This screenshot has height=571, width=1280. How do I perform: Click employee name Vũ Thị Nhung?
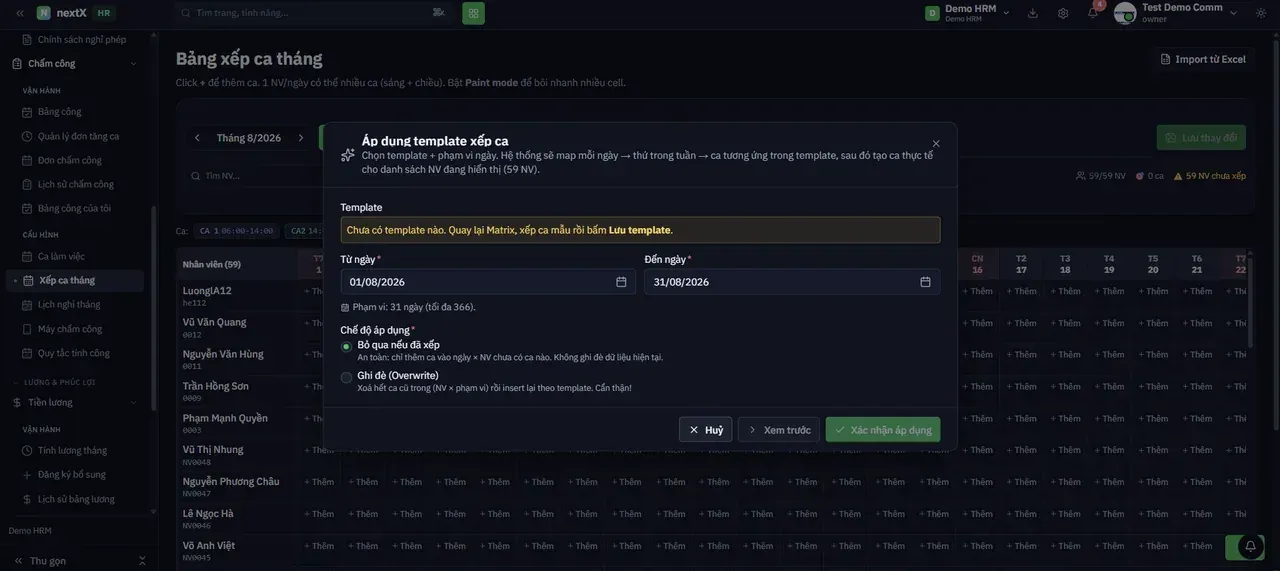click(x=213, y=450)
